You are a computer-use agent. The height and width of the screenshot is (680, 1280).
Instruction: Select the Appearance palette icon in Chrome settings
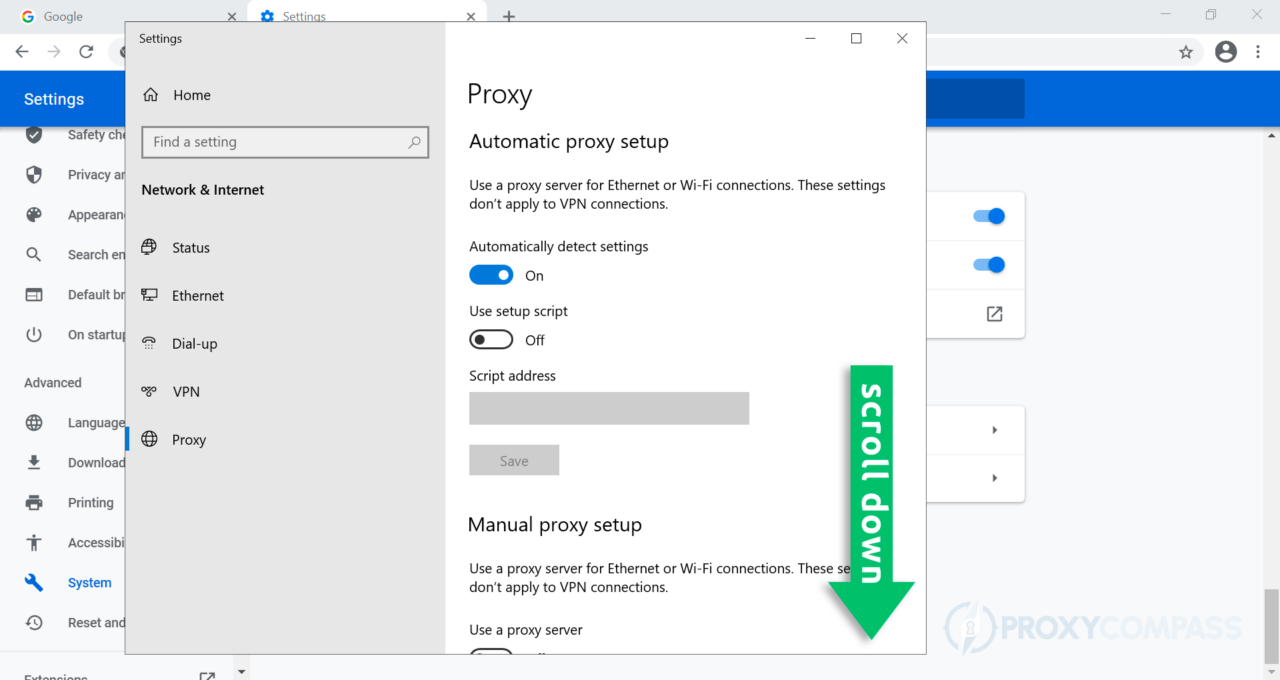tap(31, 214)
